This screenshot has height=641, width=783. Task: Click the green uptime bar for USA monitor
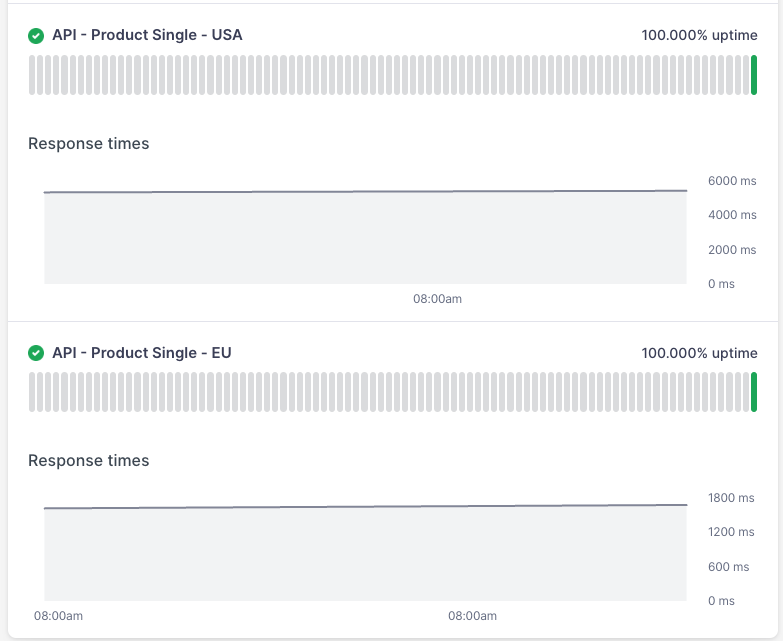[754, 75]
